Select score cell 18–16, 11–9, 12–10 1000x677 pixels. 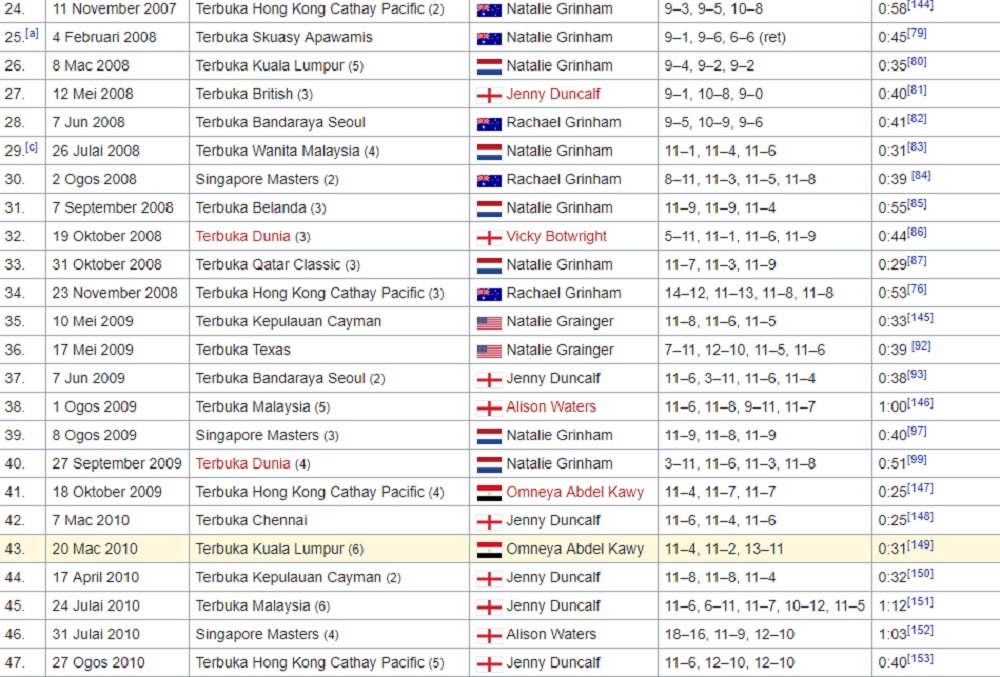pyautogui.click(x=765, y=634)
